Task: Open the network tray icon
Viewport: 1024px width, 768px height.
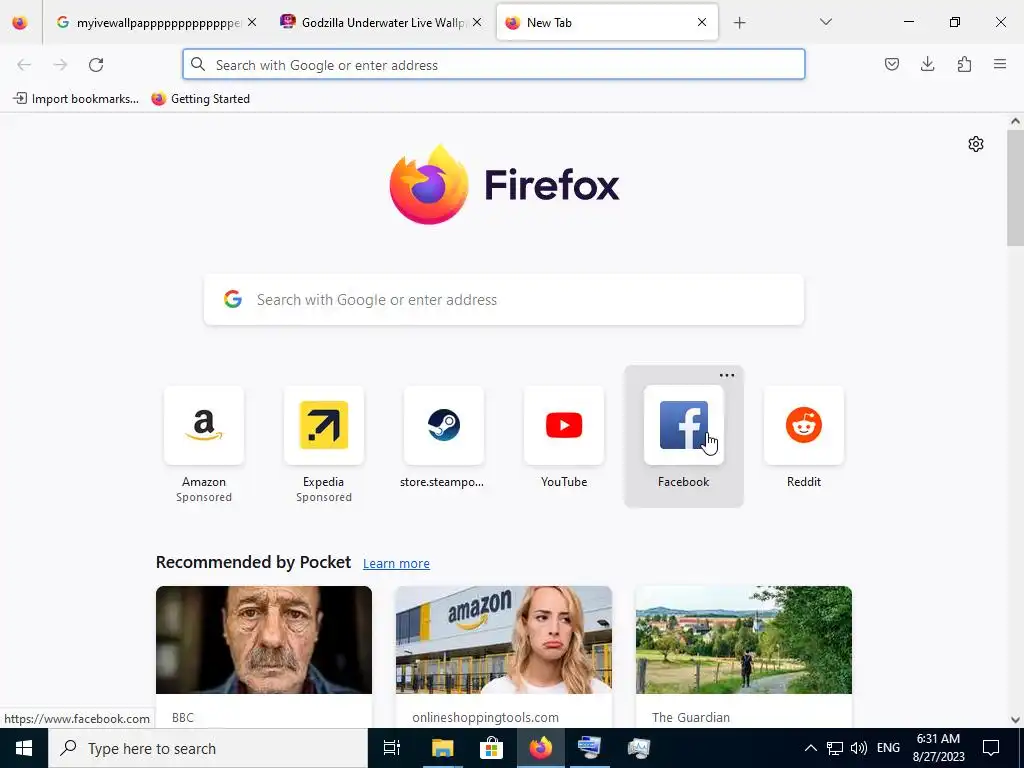Action: point(835,748)
